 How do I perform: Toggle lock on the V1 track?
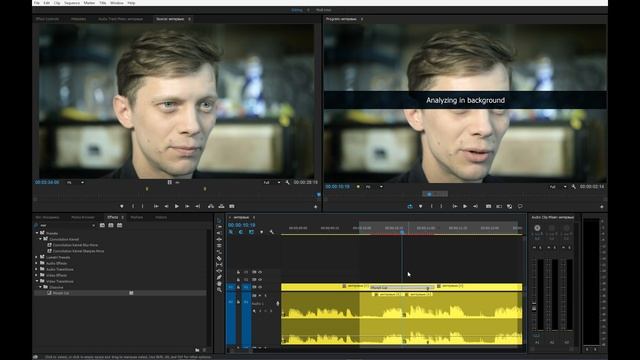[238, 287]
